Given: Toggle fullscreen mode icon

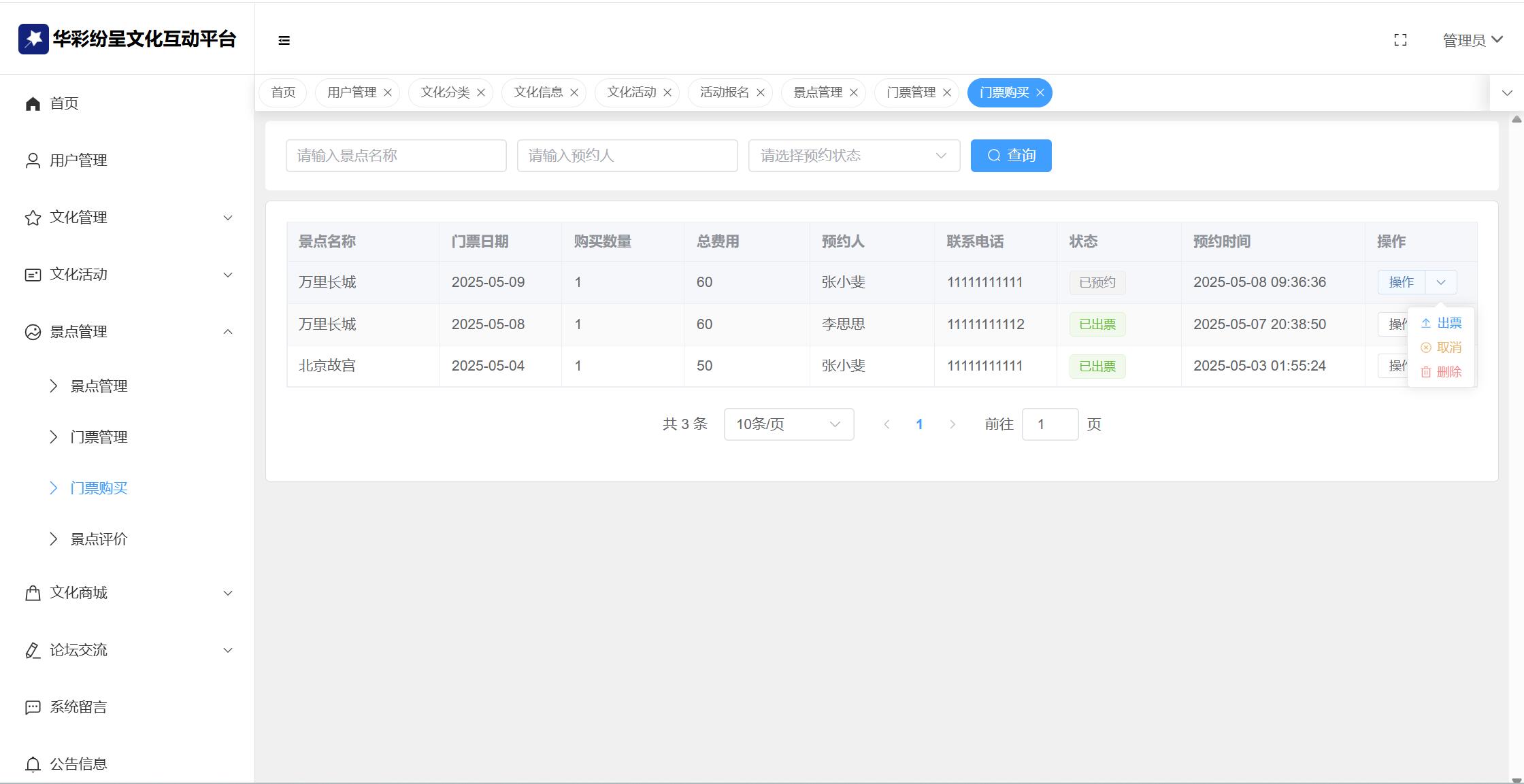Looking at the screenshot, I should pos(1400,41).
